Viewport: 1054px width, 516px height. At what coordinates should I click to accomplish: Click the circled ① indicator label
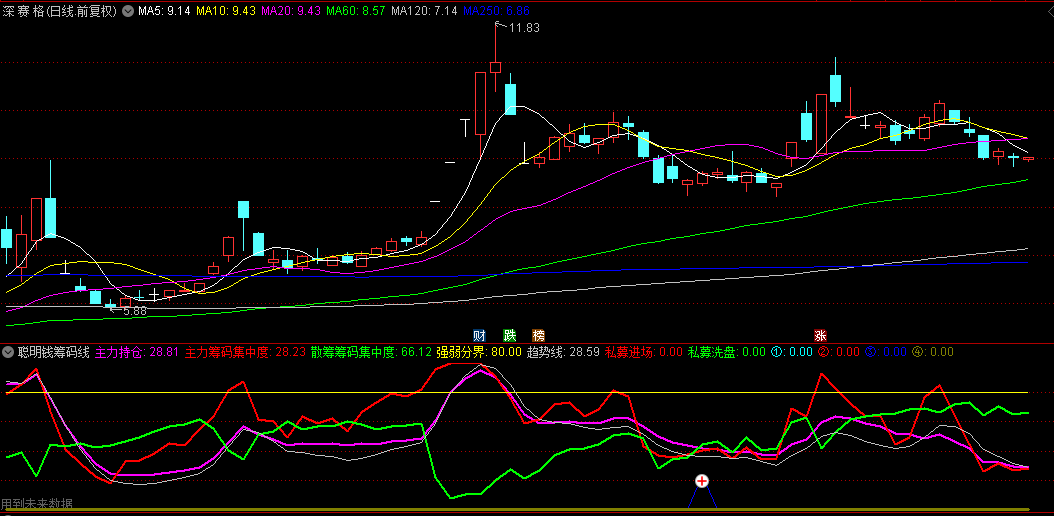[x=776, y=352]
